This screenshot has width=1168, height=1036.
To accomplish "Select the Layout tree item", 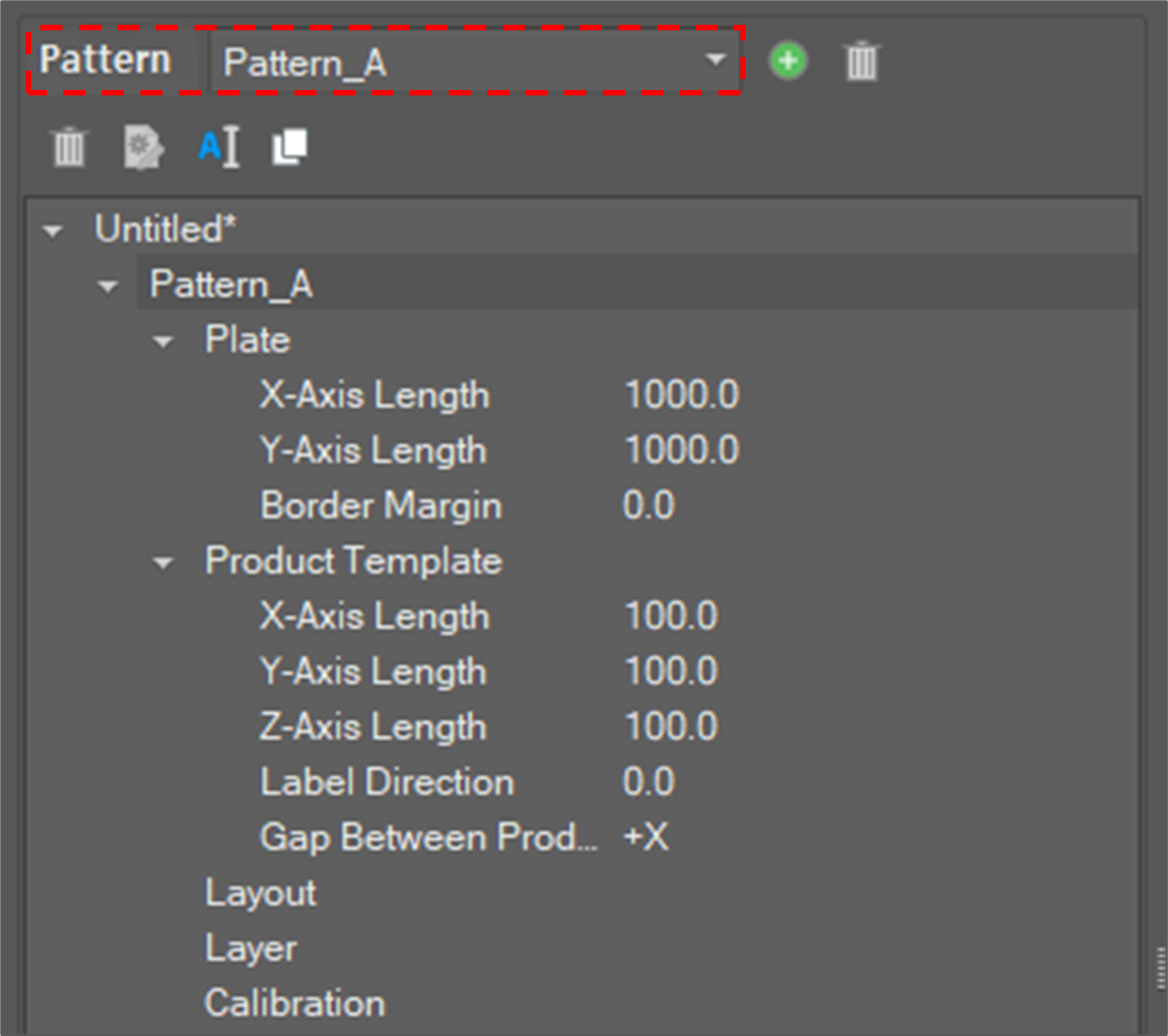I will click(x=261, y=893).
